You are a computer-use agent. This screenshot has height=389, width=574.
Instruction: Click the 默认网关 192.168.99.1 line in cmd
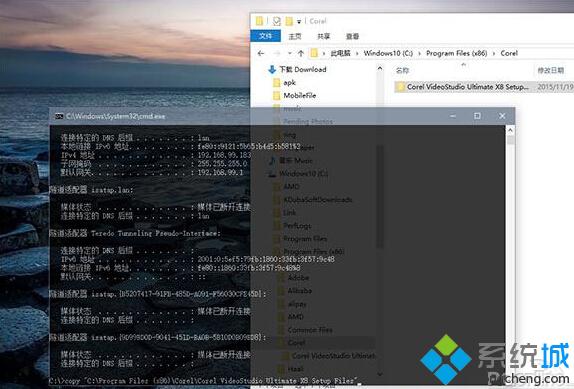tap(152, 172)
